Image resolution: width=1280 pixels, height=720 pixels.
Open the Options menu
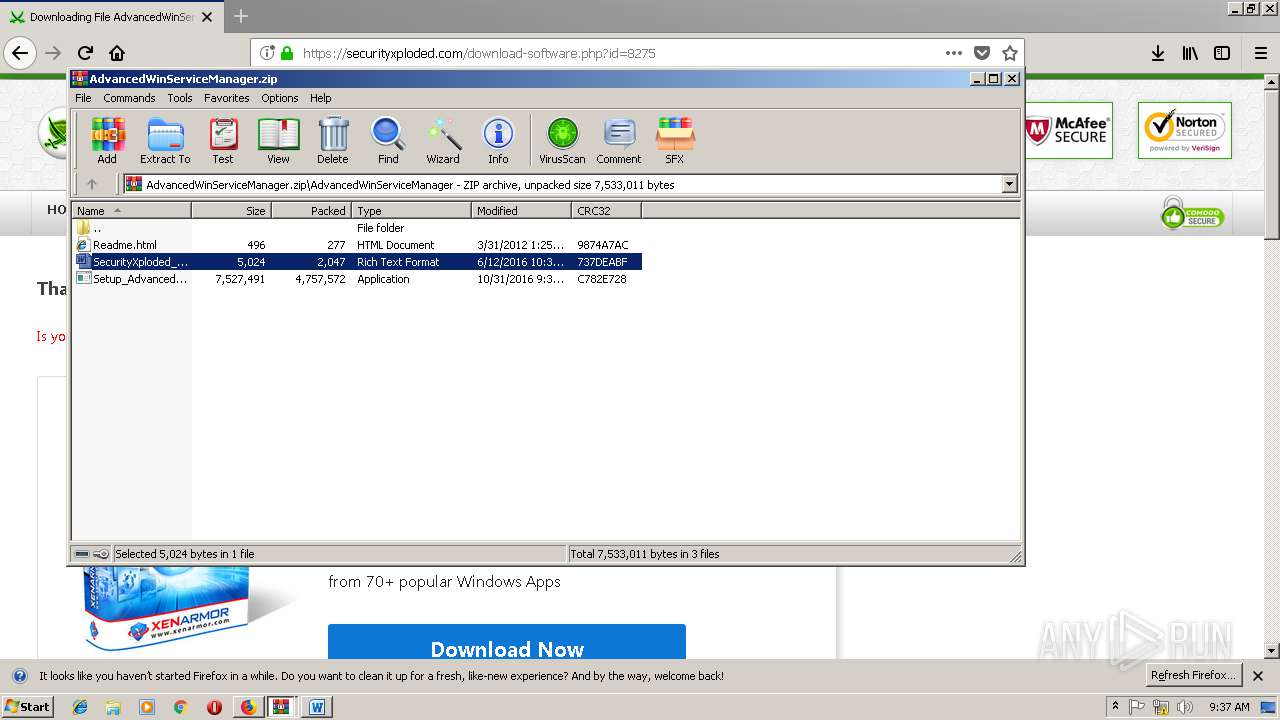(x=280, y=98)
